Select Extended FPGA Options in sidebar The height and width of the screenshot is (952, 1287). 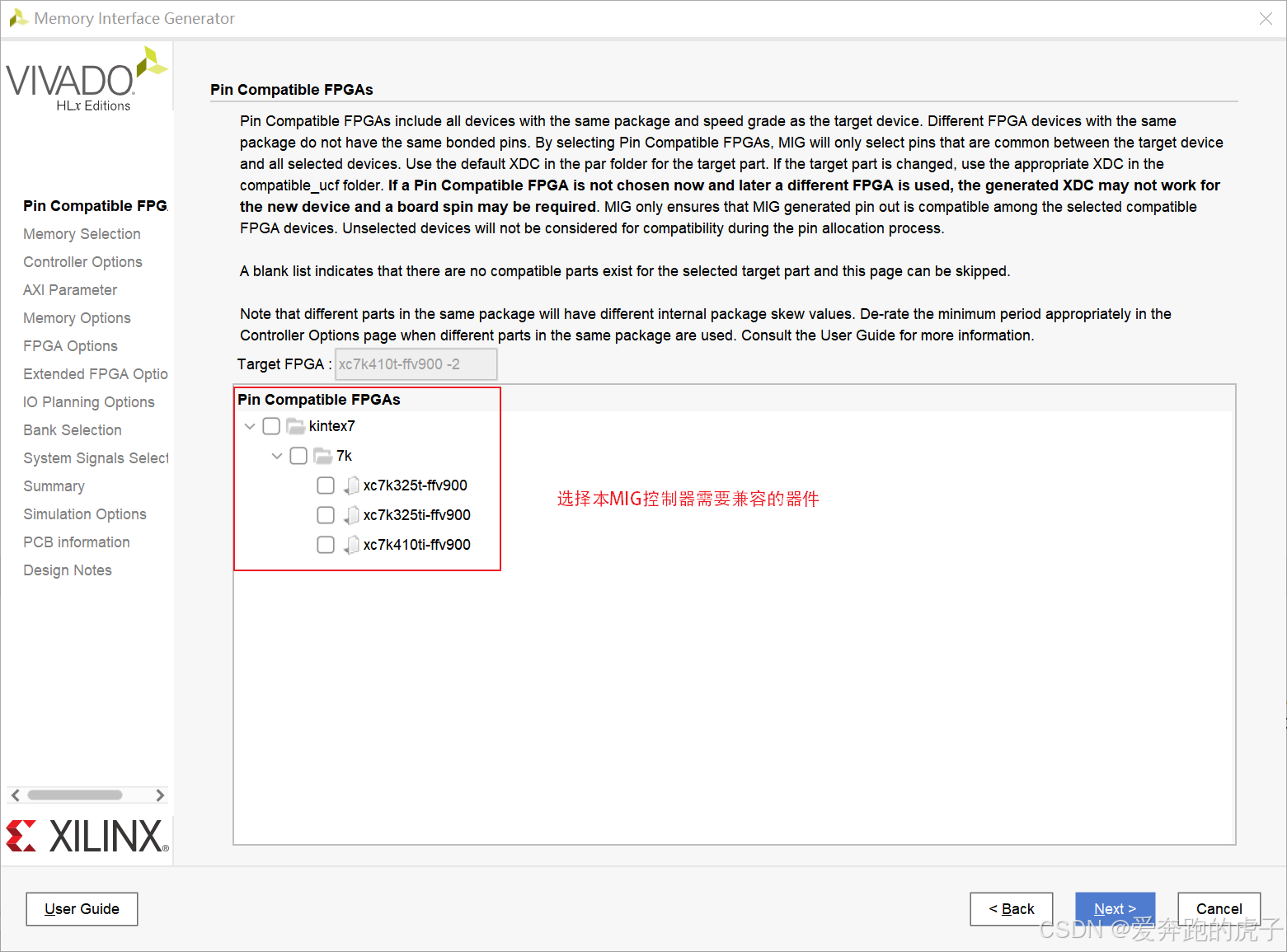pos(96,374)
